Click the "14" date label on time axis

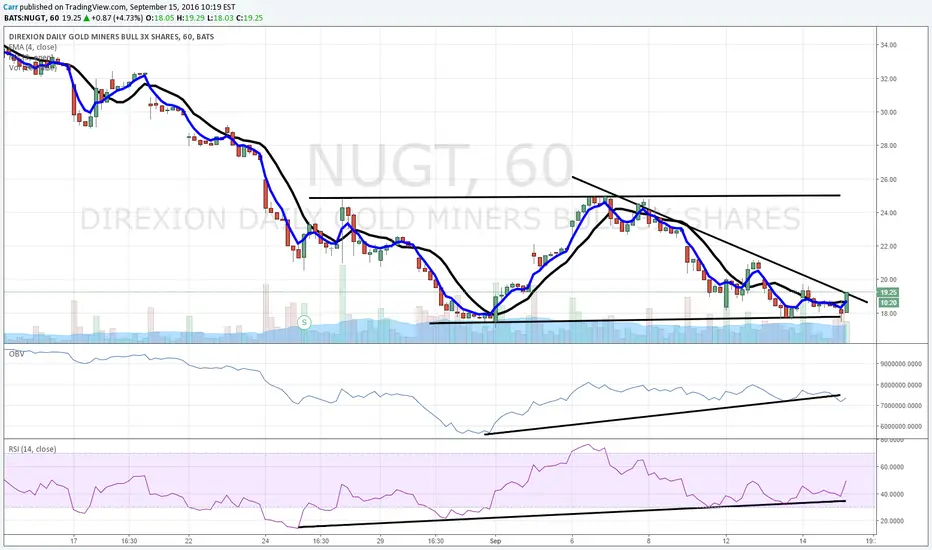point(802,541)
